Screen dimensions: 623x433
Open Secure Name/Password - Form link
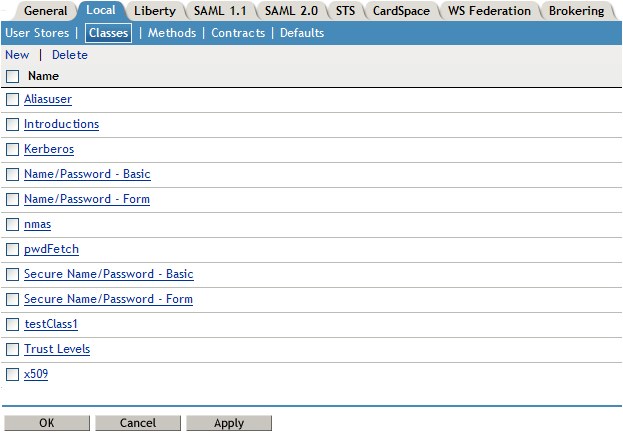[108, 299]
